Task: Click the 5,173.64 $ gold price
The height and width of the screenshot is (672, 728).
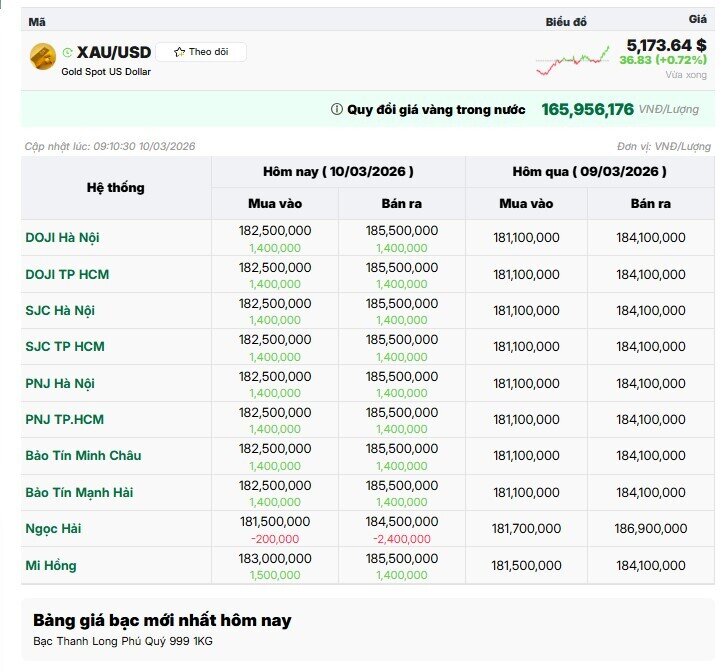Action: click(x=666, y=45)
